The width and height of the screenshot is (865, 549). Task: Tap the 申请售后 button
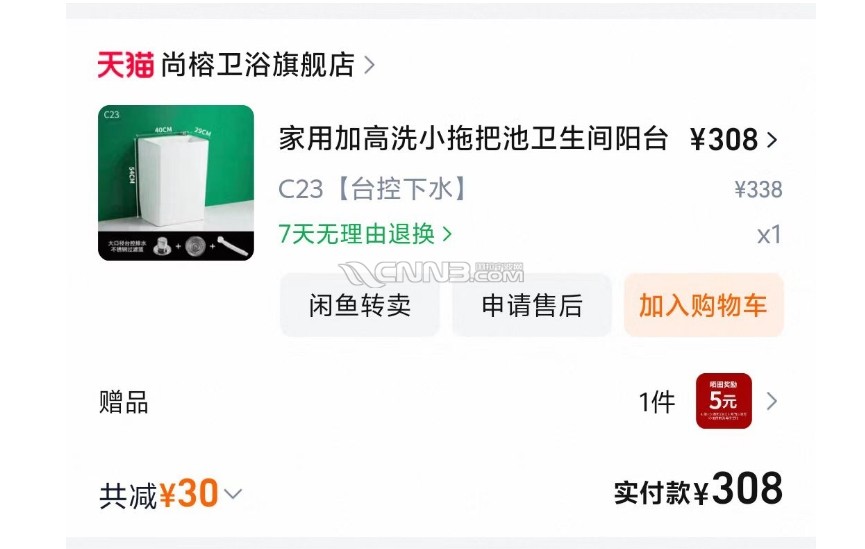tap(532, 305)
